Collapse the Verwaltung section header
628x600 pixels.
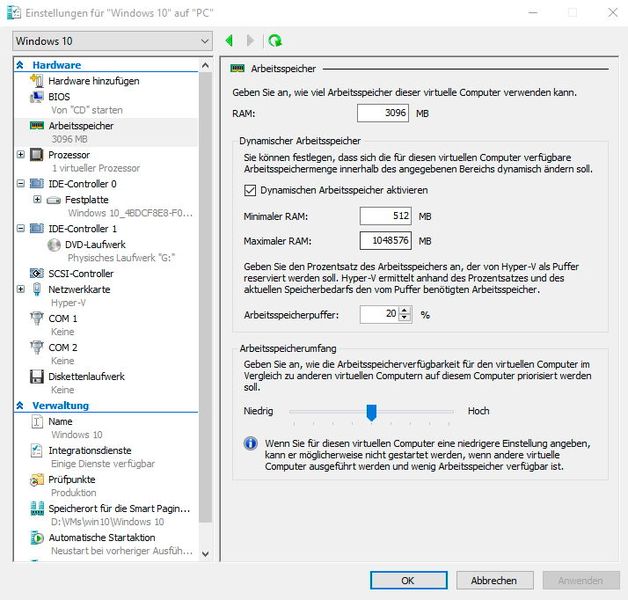click(x=20, y=405)
